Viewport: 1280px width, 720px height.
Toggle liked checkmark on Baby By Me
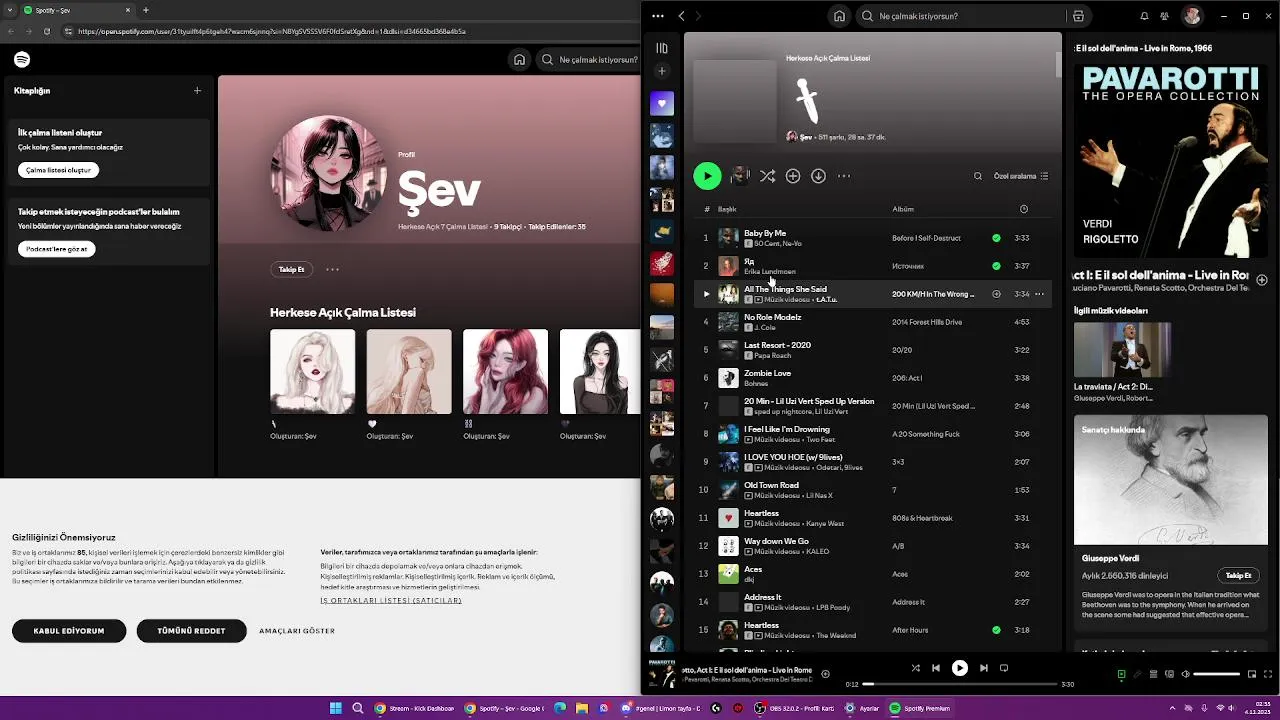click(996, 238)
